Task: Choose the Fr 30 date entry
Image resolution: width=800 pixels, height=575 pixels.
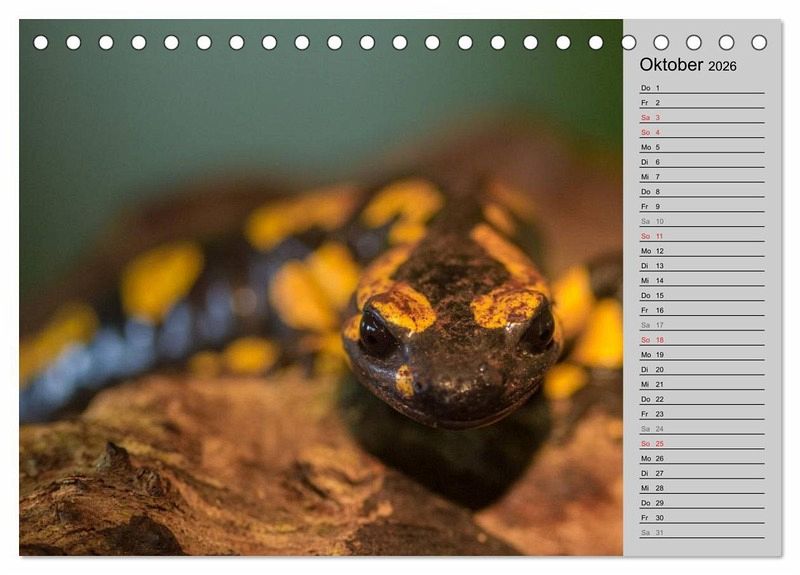Action: (701, 518)
